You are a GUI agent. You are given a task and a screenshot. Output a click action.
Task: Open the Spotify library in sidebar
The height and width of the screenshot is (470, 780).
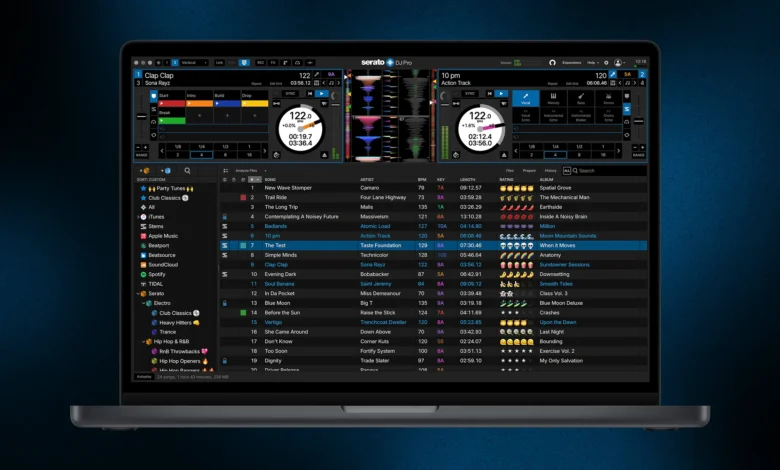(153, 274)
